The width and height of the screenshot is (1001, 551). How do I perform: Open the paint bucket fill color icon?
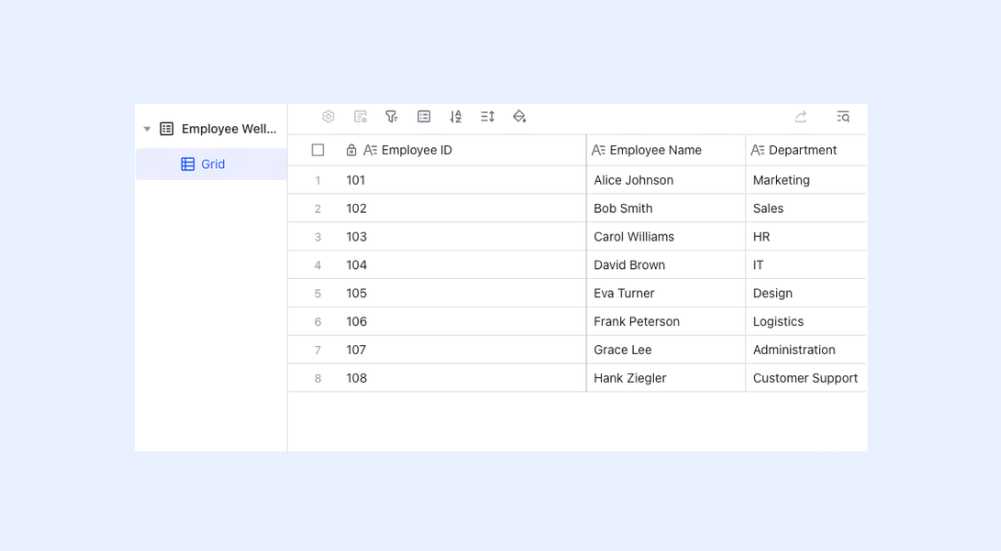click(x=519, y=116)
